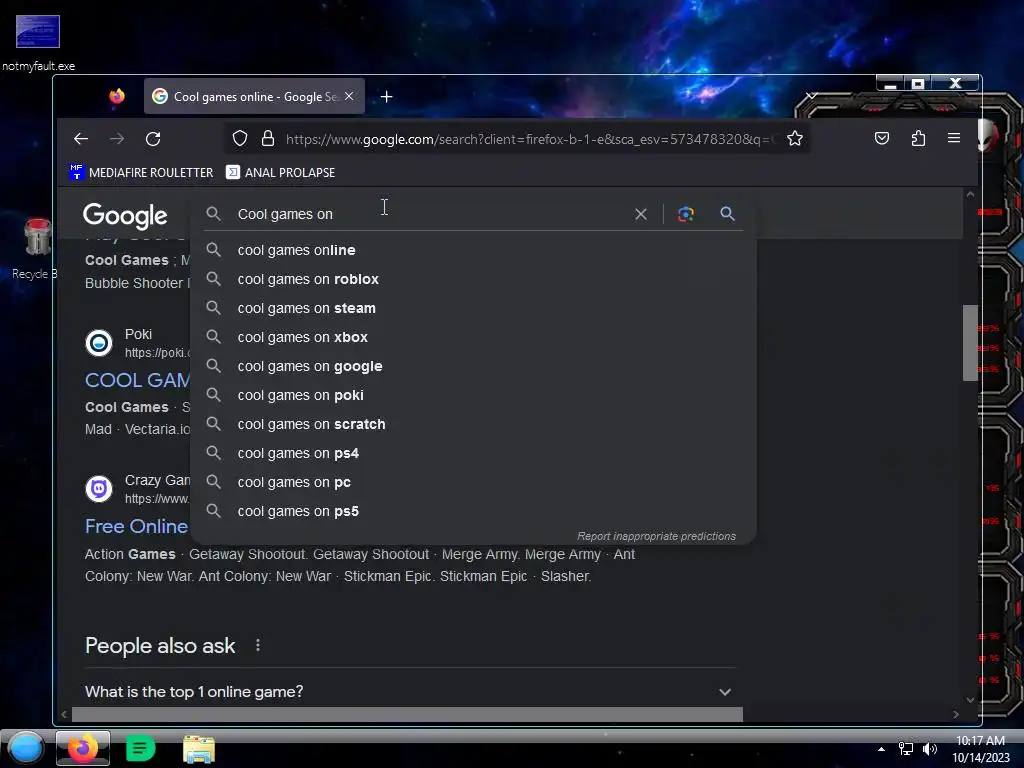This screenshot has width=1024, height=768.
Task: Submit search with blue magnifier icon
Action: [728, 214]
